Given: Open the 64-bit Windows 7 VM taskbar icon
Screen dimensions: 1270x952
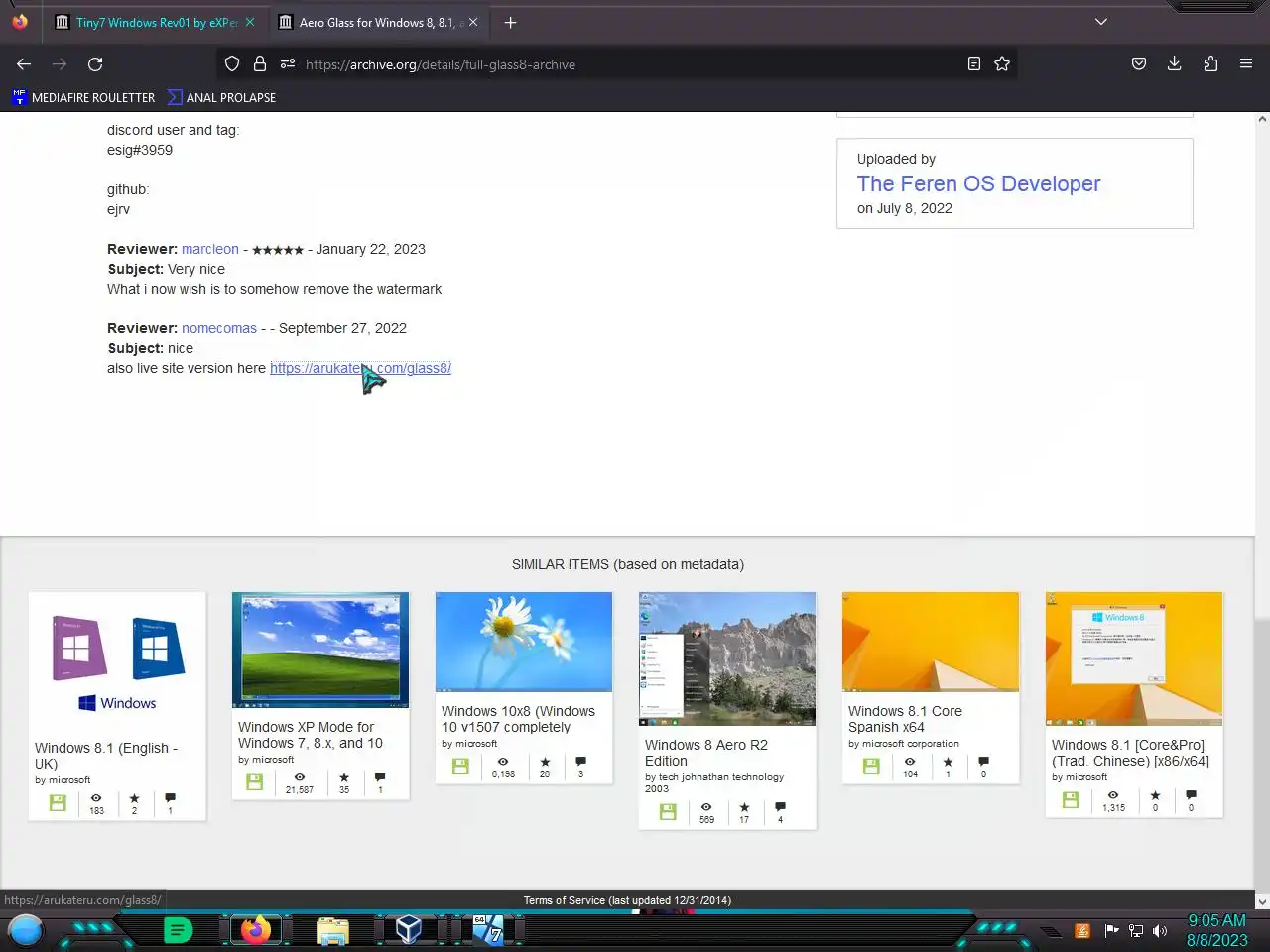Looking at the screenshot, I should (487, 930).
